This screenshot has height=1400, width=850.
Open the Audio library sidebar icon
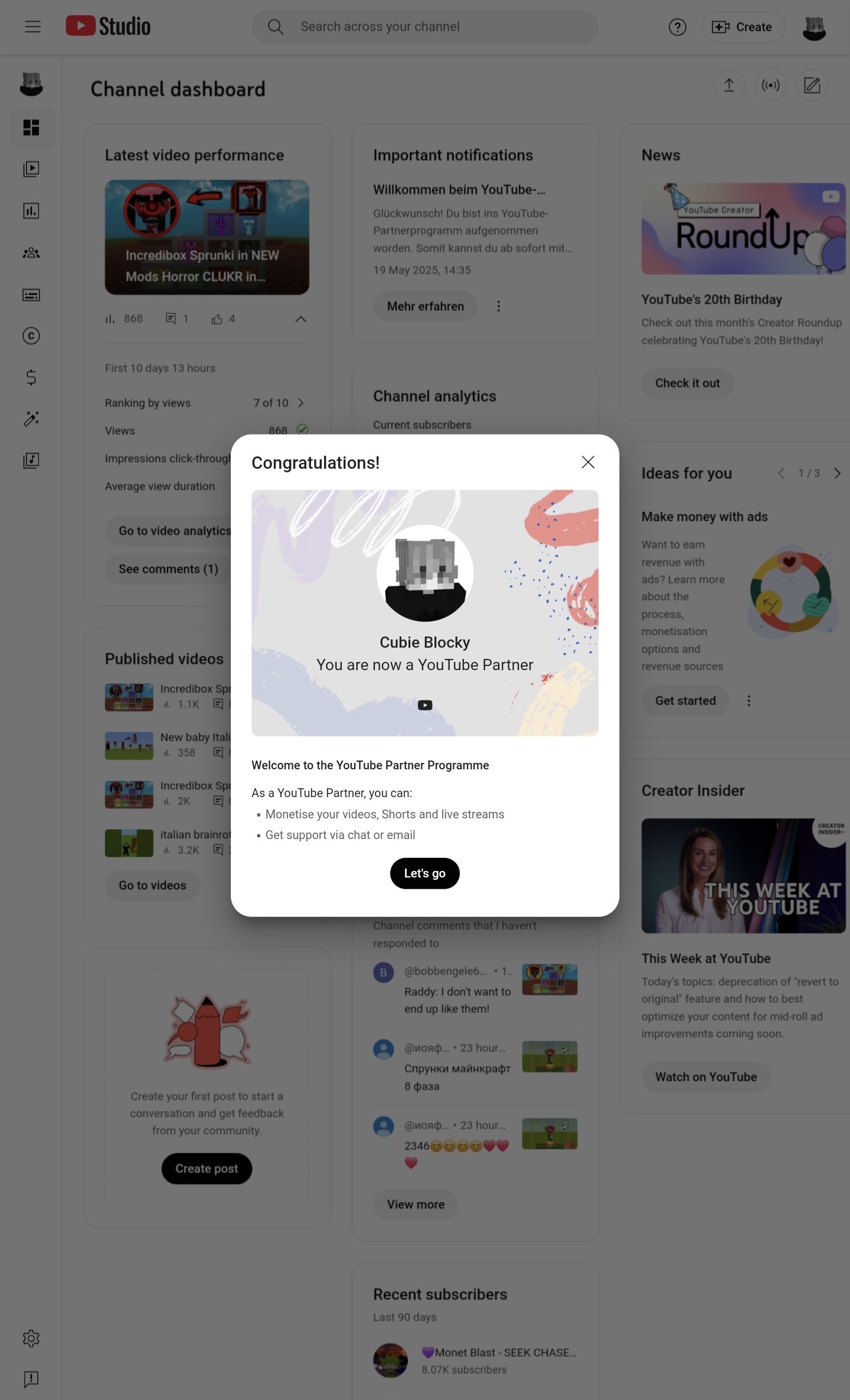31,461
